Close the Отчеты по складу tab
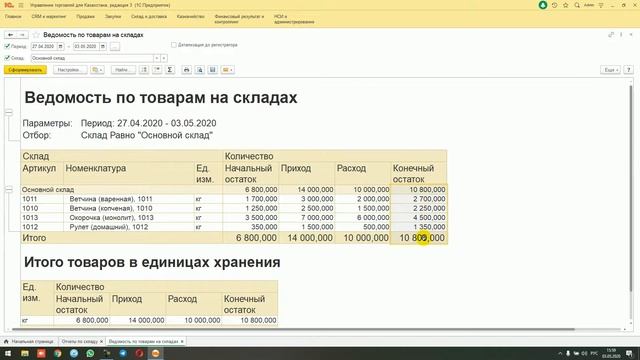 pyautogui.click(x=102, y=341)
